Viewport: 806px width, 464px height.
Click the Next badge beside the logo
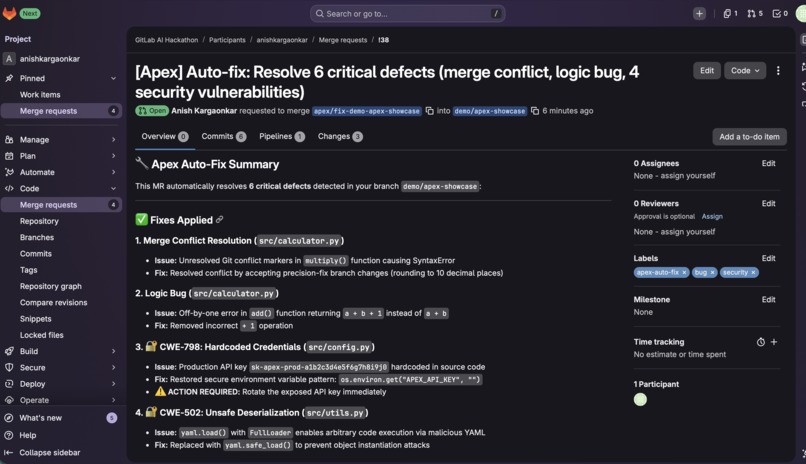click(x=30, y=14)
